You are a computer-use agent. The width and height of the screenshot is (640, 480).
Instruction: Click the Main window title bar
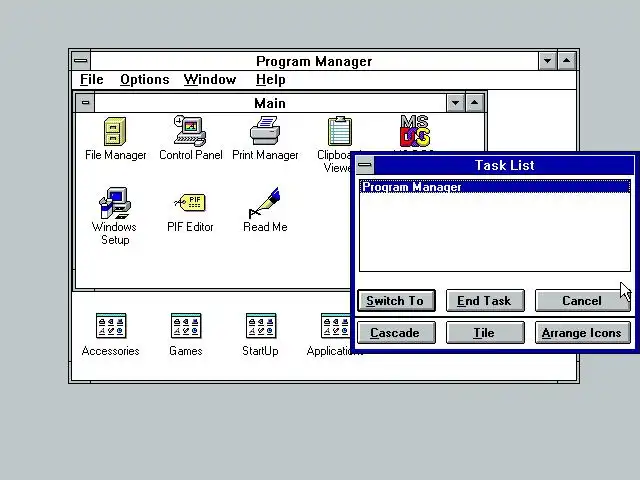270,103
